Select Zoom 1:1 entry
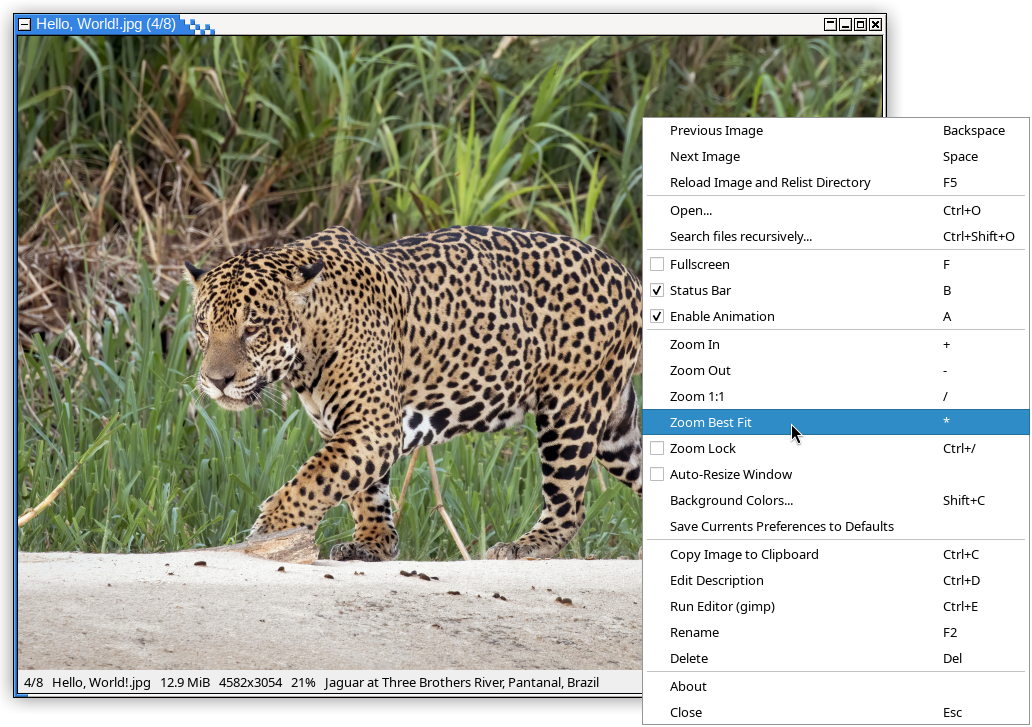 click(836, 397)
